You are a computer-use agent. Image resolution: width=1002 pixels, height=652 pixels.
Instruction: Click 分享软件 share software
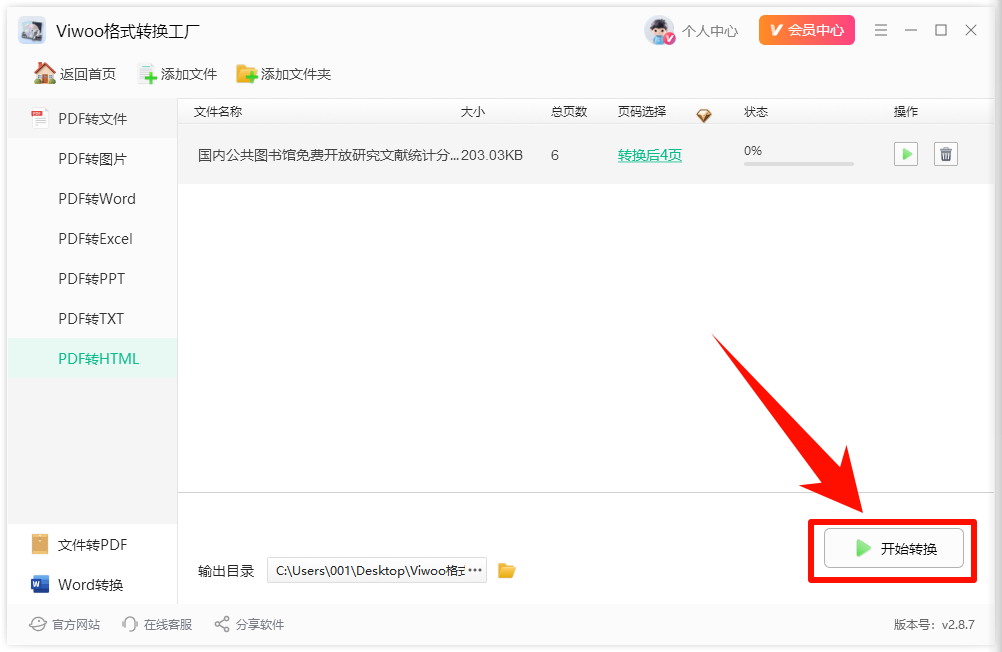pyautogui.click(x=249, y=624)
